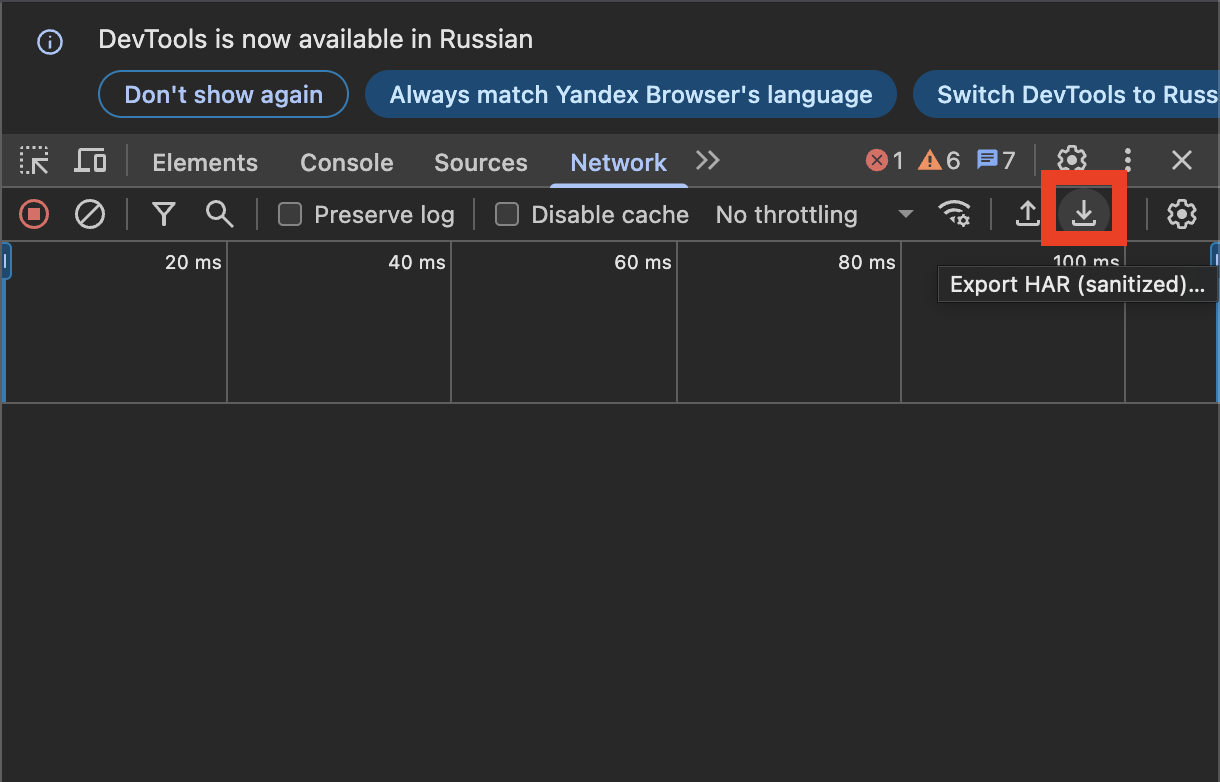Switch to the Console tab

(x=346, y=162)
